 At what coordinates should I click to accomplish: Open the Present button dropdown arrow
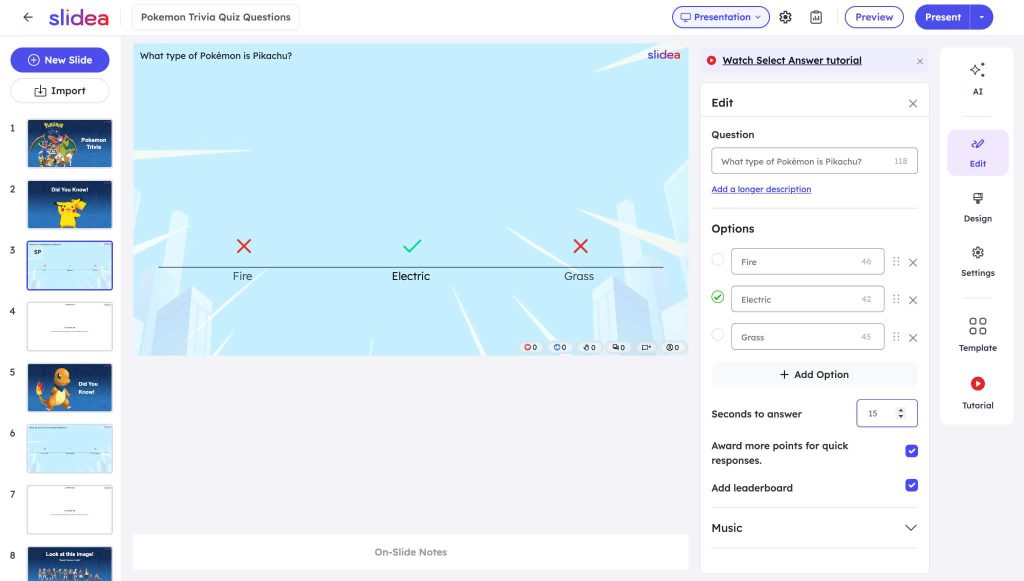(x=982, y=17)
